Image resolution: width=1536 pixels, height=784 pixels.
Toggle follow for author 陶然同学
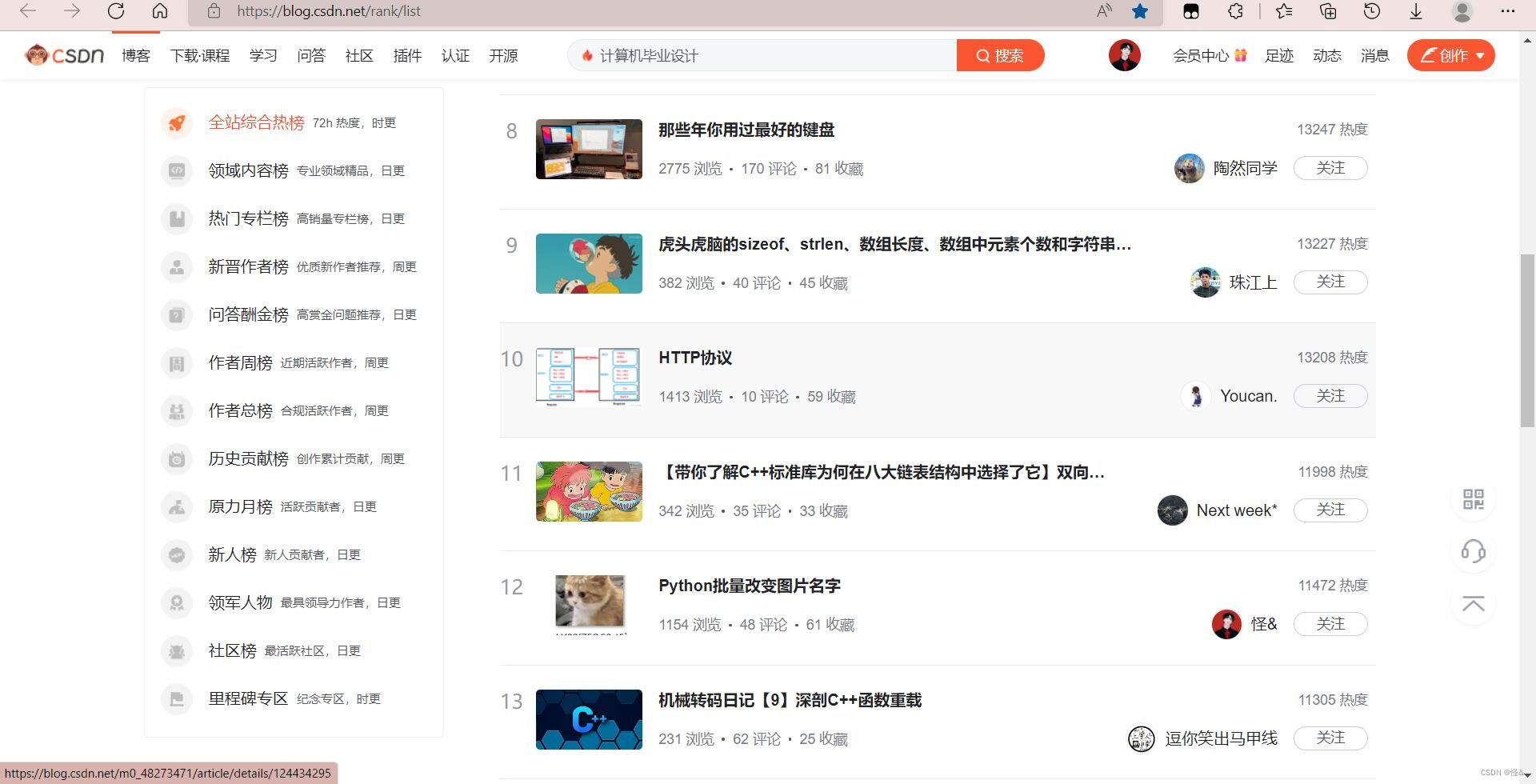click(1330, 168)
